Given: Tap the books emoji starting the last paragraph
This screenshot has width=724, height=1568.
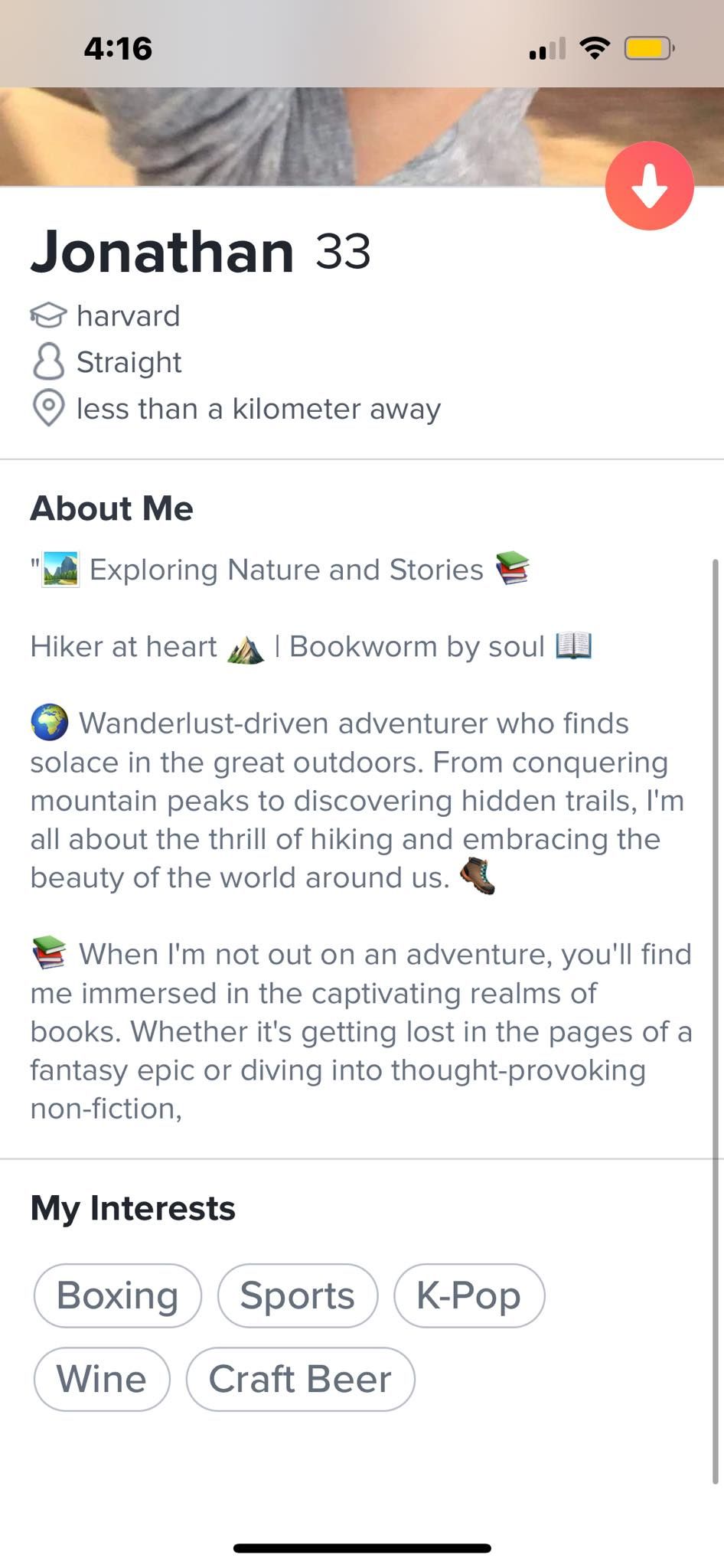Looking at the screenshot, I should click(x=47, y=953).
